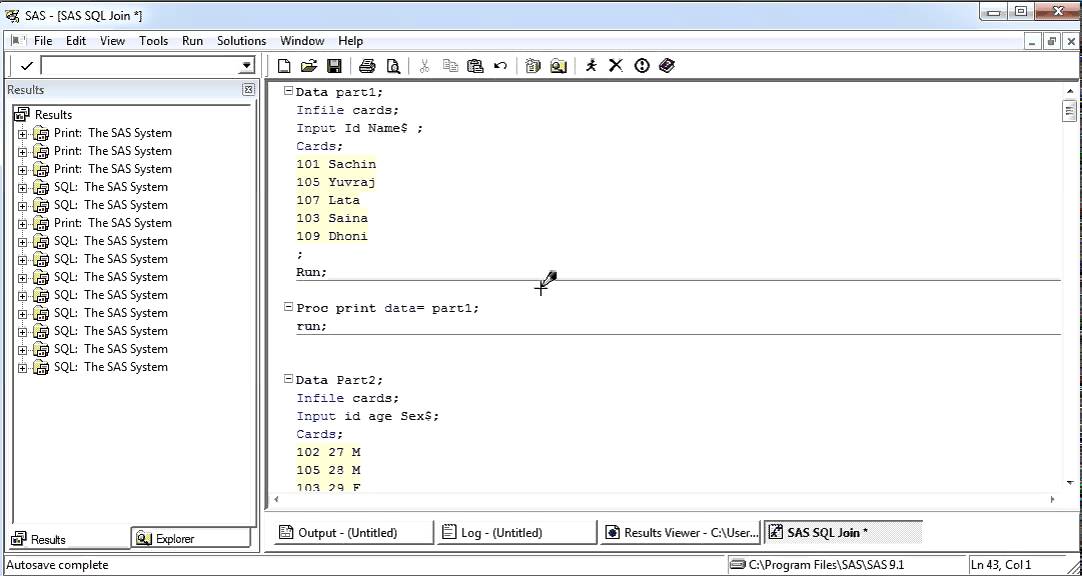Viewport: 1082px width, 576px height.
Task: Click the command box checkmark icon
Action: pyautogui.click(x=26, y=66)
